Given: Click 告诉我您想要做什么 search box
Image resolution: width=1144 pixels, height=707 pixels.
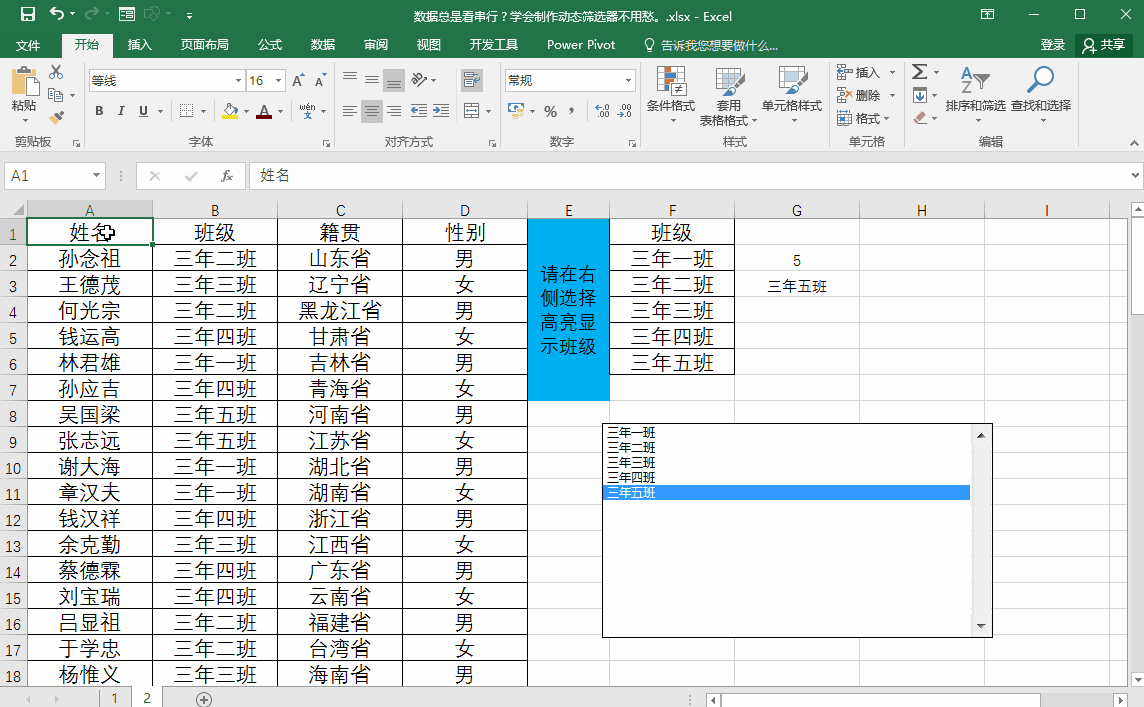Looking at the screenshot, I should tap(711, 45).
